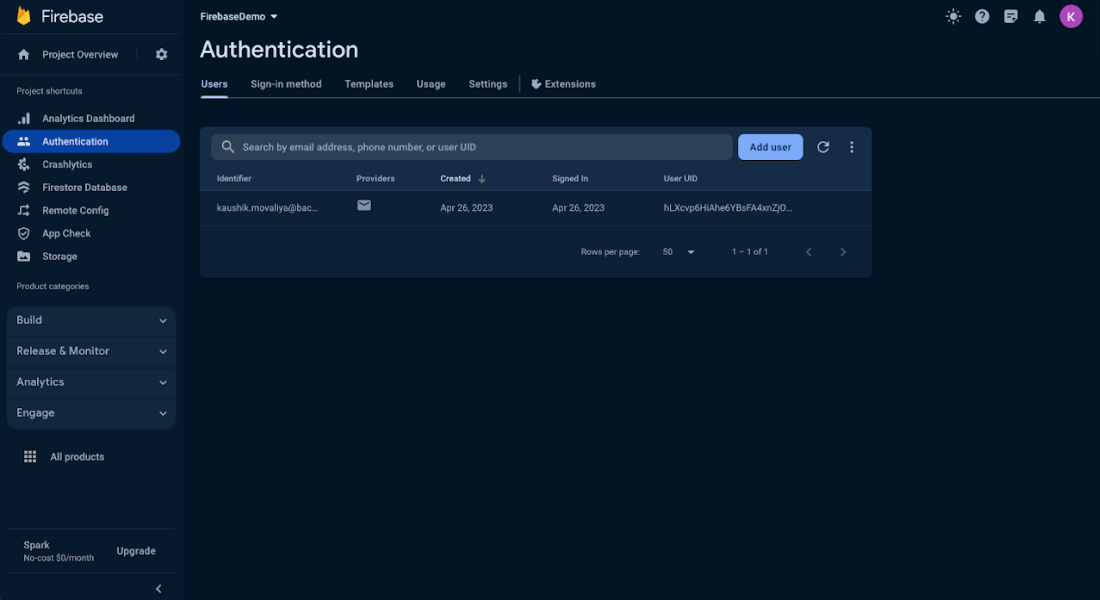Click the Firestore Database waves icon
1100x600 pixels.
pos(24,187)
